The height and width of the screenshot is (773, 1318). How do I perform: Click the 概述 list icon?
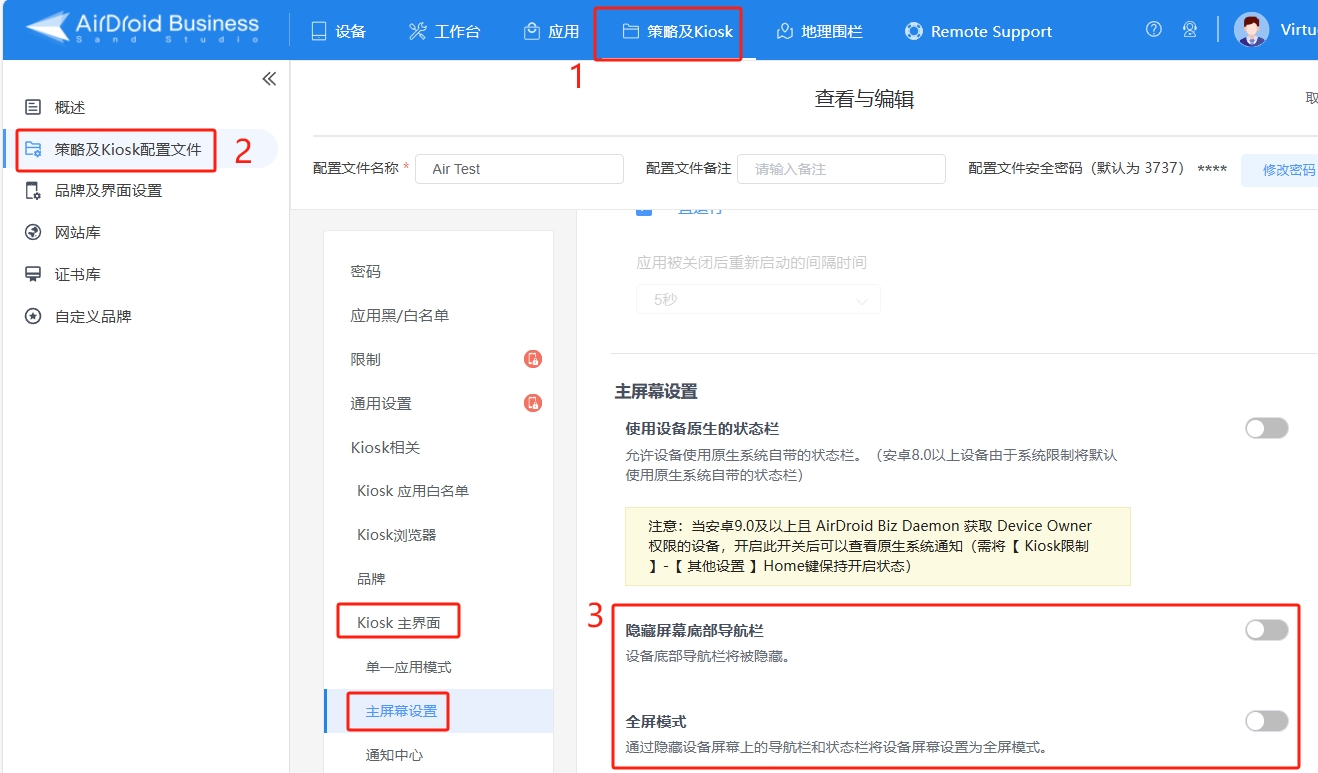(x=33, y=107)
